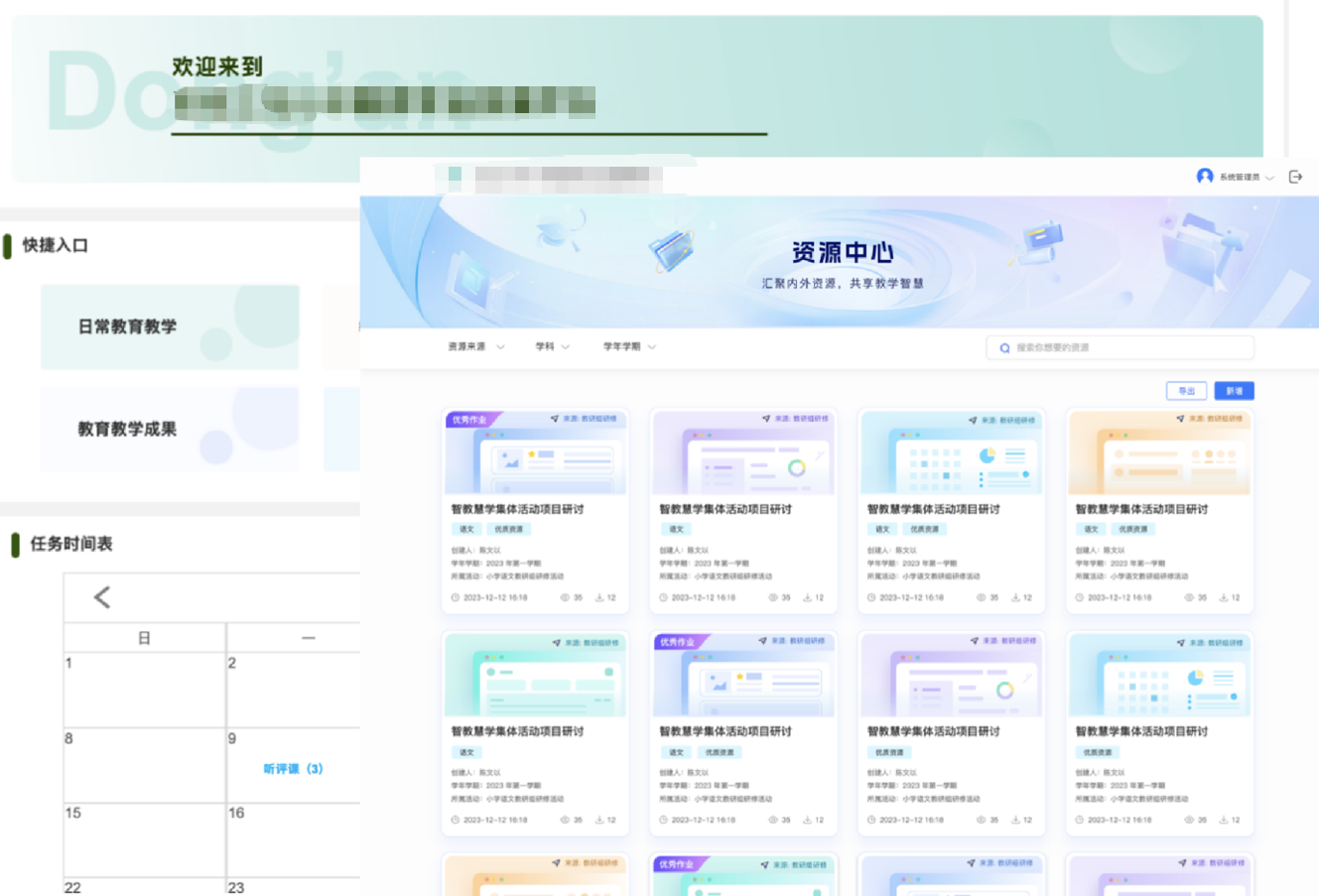Click the 系统管理员 user avatar icon
This screenshot has height=896, width=1319.
(1205, 177)
